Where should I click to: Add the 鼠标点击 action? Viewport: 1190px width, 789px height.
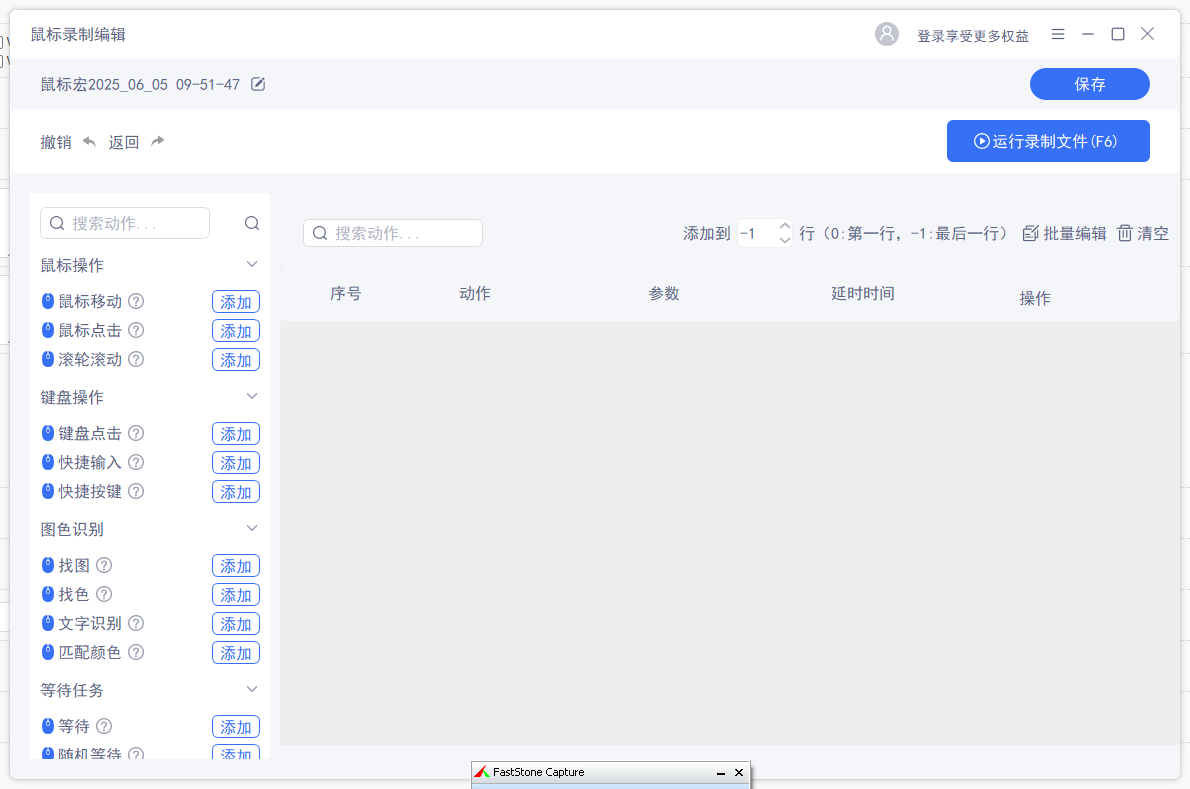click(236, 331)
